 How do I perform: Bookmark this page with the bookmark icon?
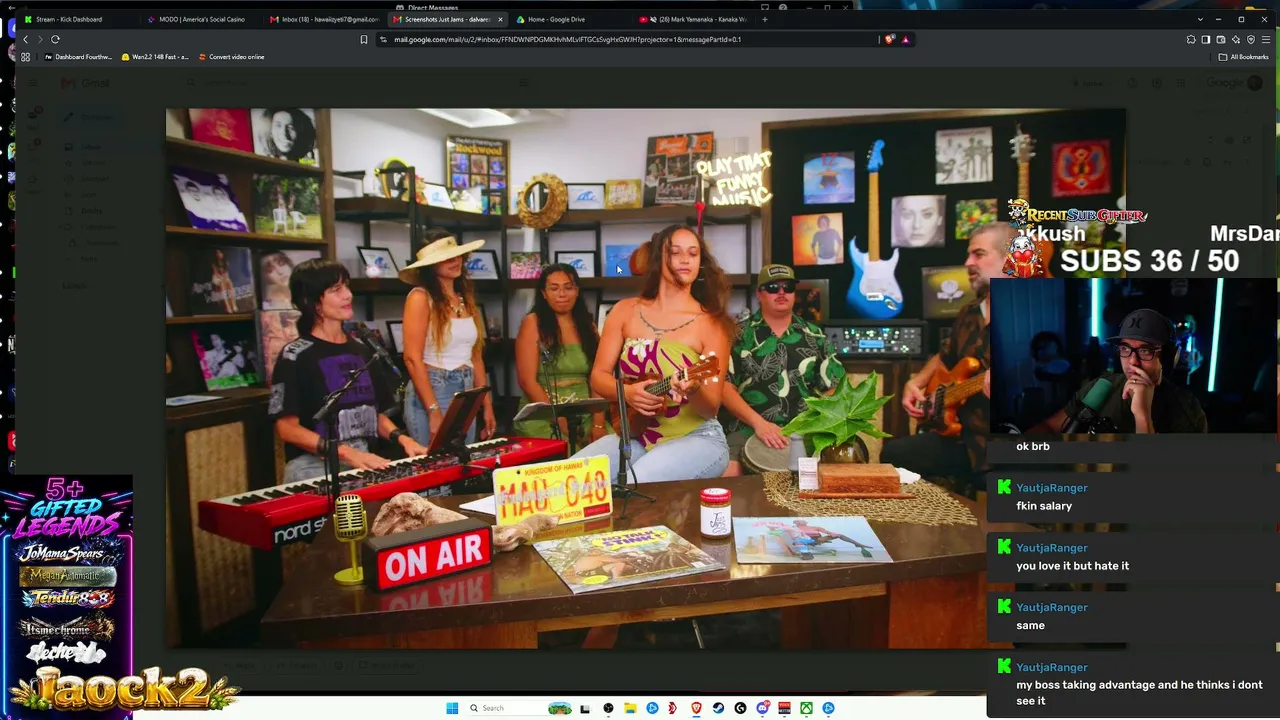coord(364,39)
